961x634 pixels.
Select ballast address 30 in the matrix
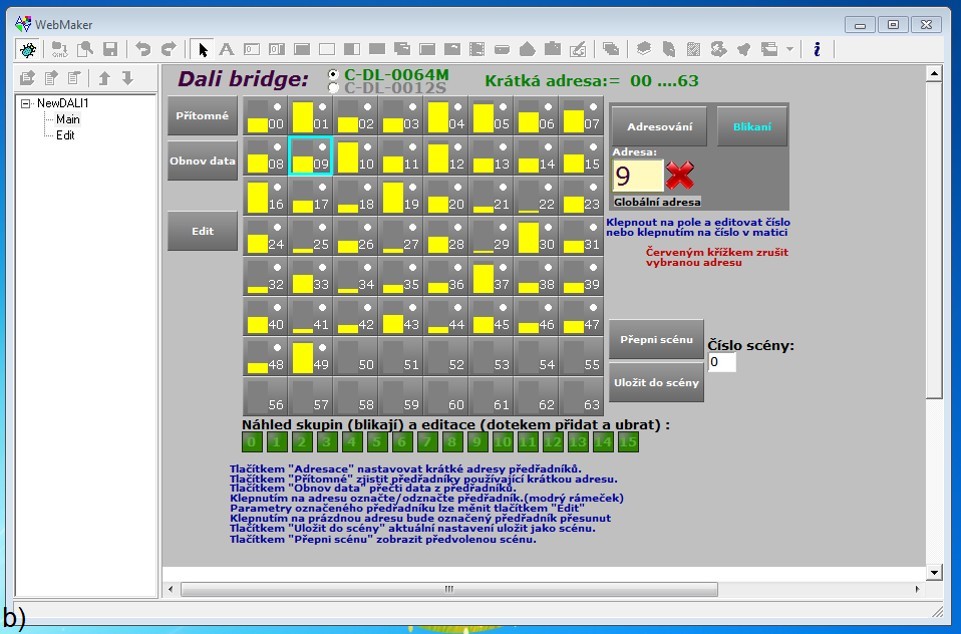point(536,237)
